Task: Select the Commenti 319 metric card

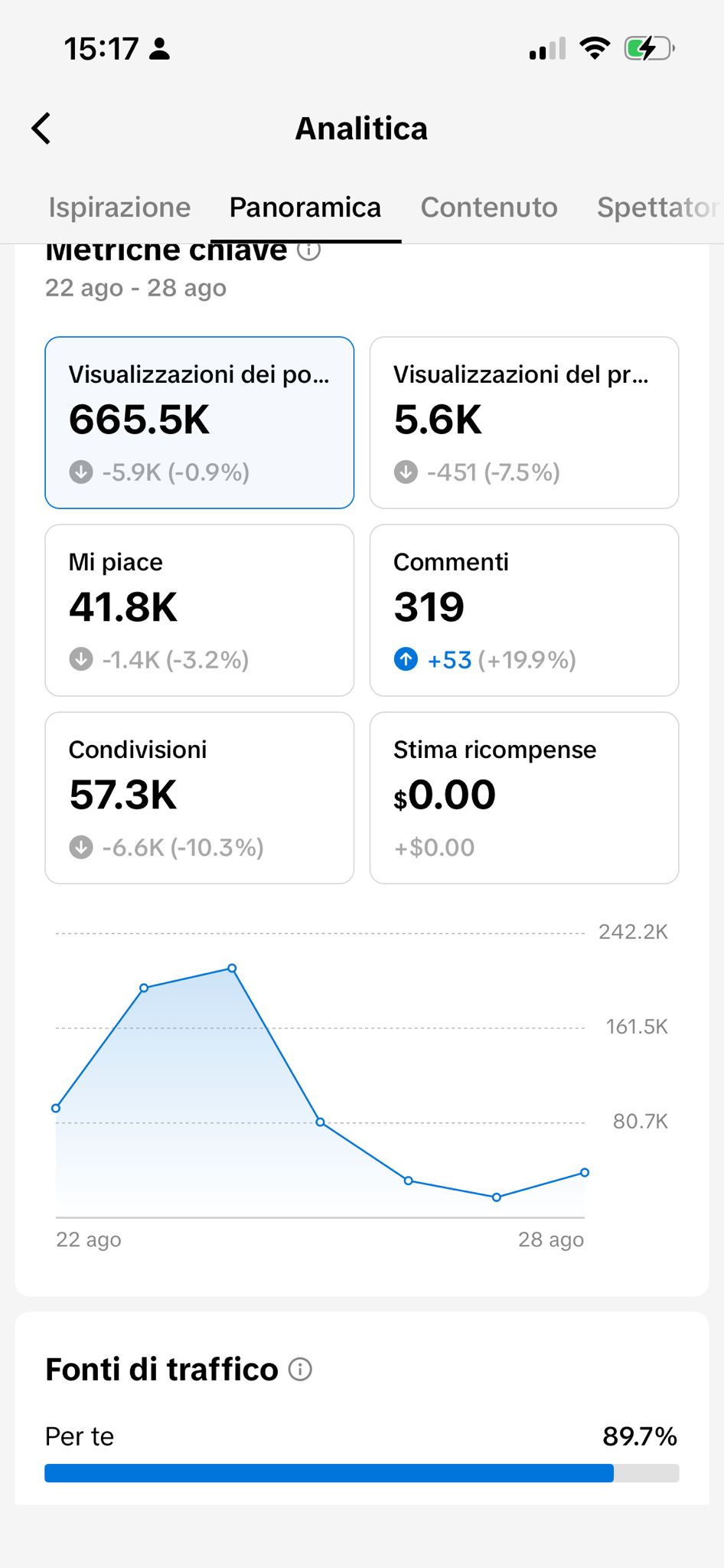Action: pyautogui.click(x=524, y=610)
